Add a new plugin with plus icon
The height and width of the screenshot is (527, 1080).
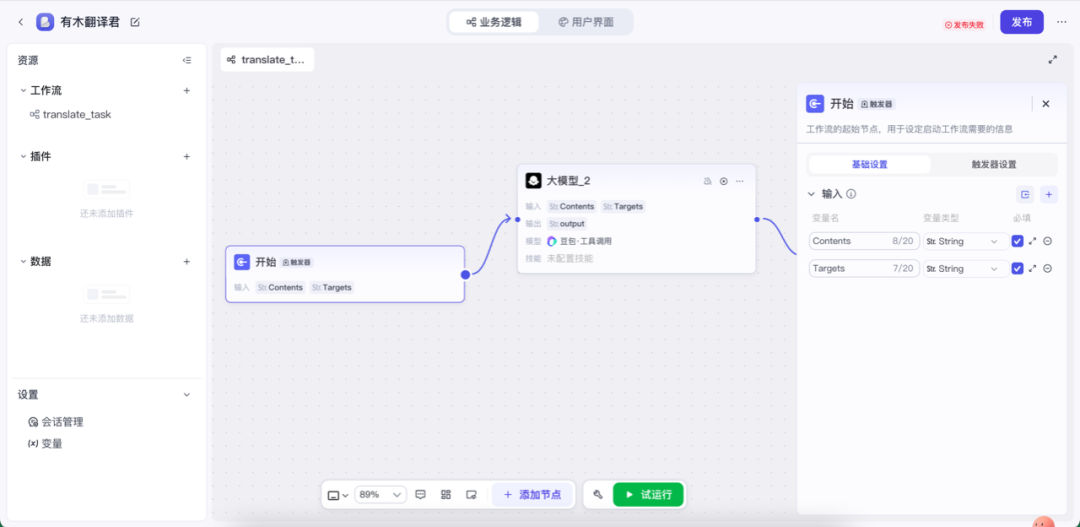click(x=187, y=156)
